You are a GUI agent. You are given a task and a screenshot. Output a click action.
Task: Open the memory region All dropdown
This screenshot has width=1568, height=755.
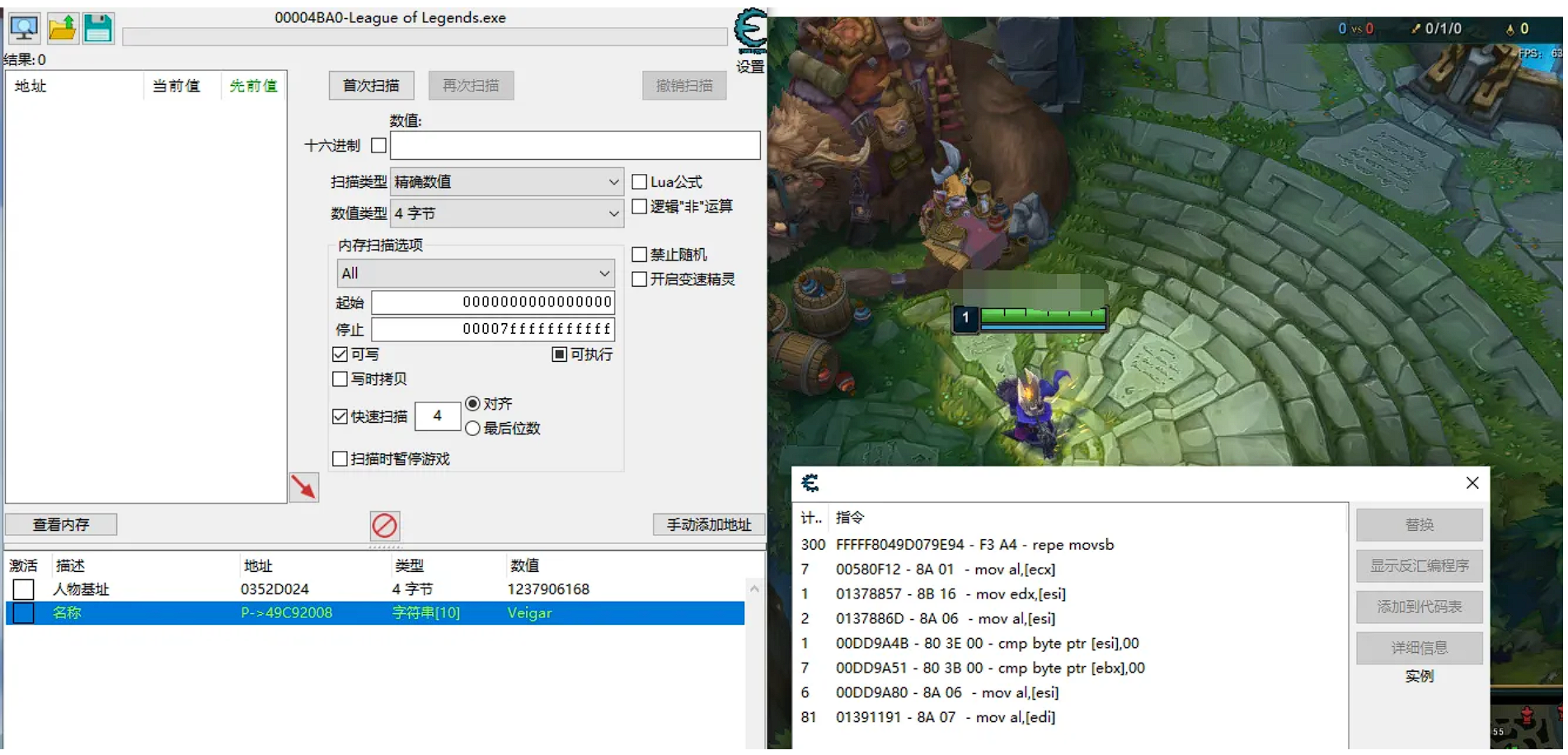(476, 274)
